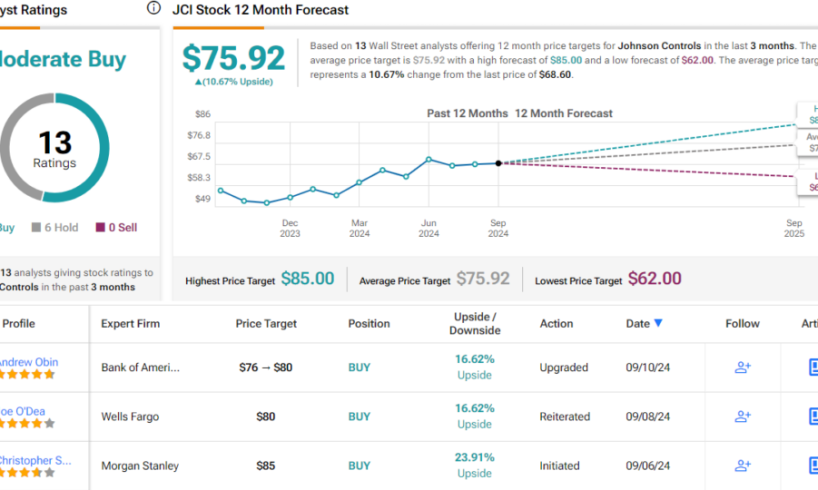This screenshot has width=818, height=490.
Task: Click the info icon beside Analyst Ratings
Action: (x=153, y=9)
